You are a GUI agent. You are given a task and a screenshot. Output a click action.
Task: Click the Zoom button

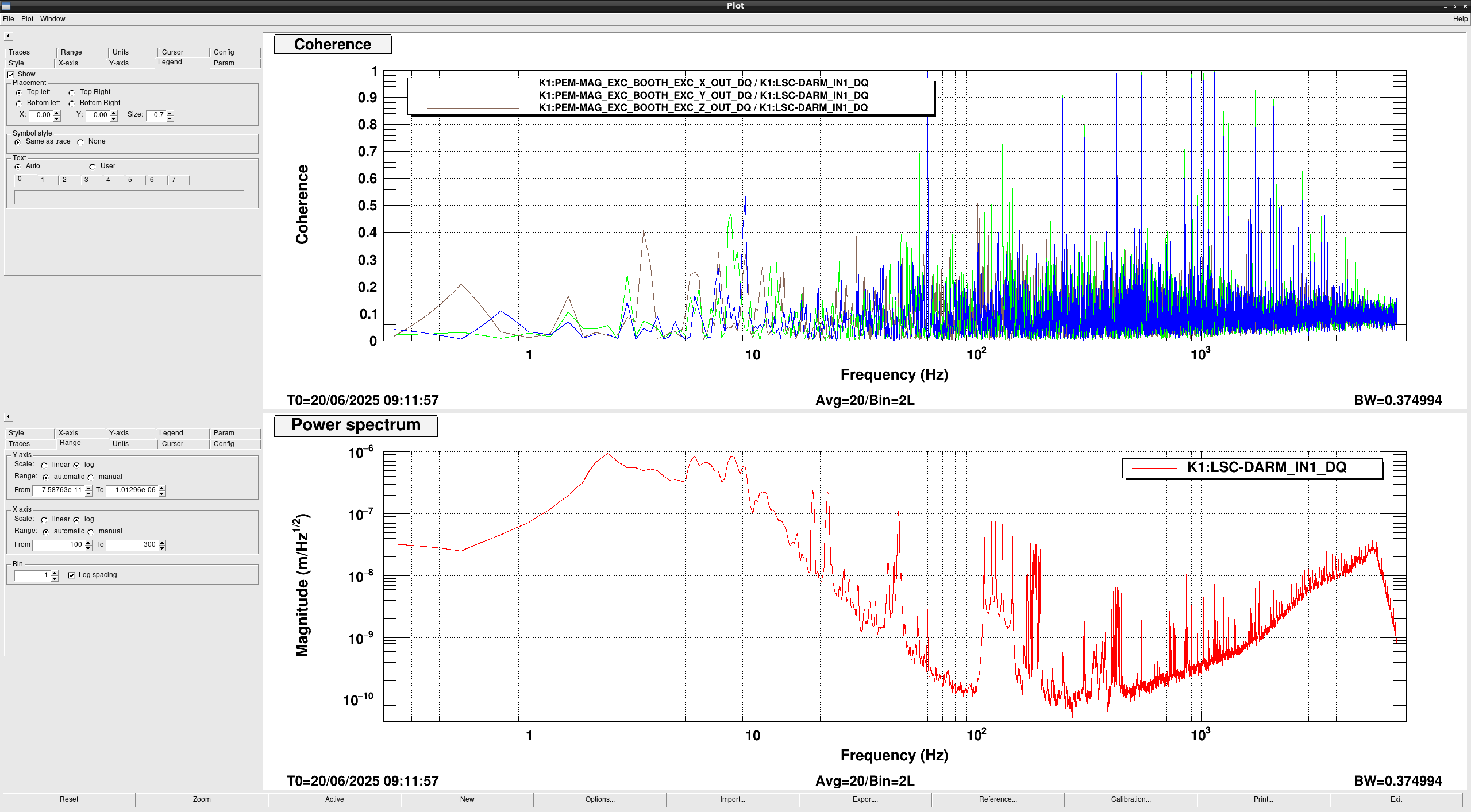(x=202, y=799)
